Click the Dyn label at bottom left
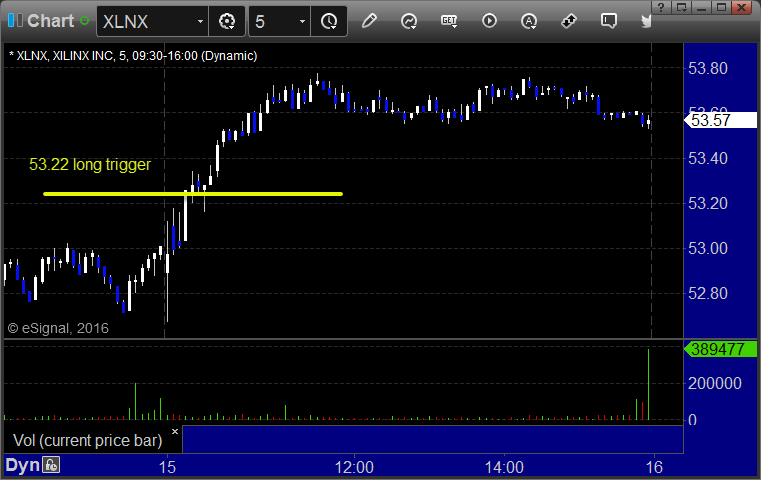Screen dimensions: 761x480 [x=22, y=465]
